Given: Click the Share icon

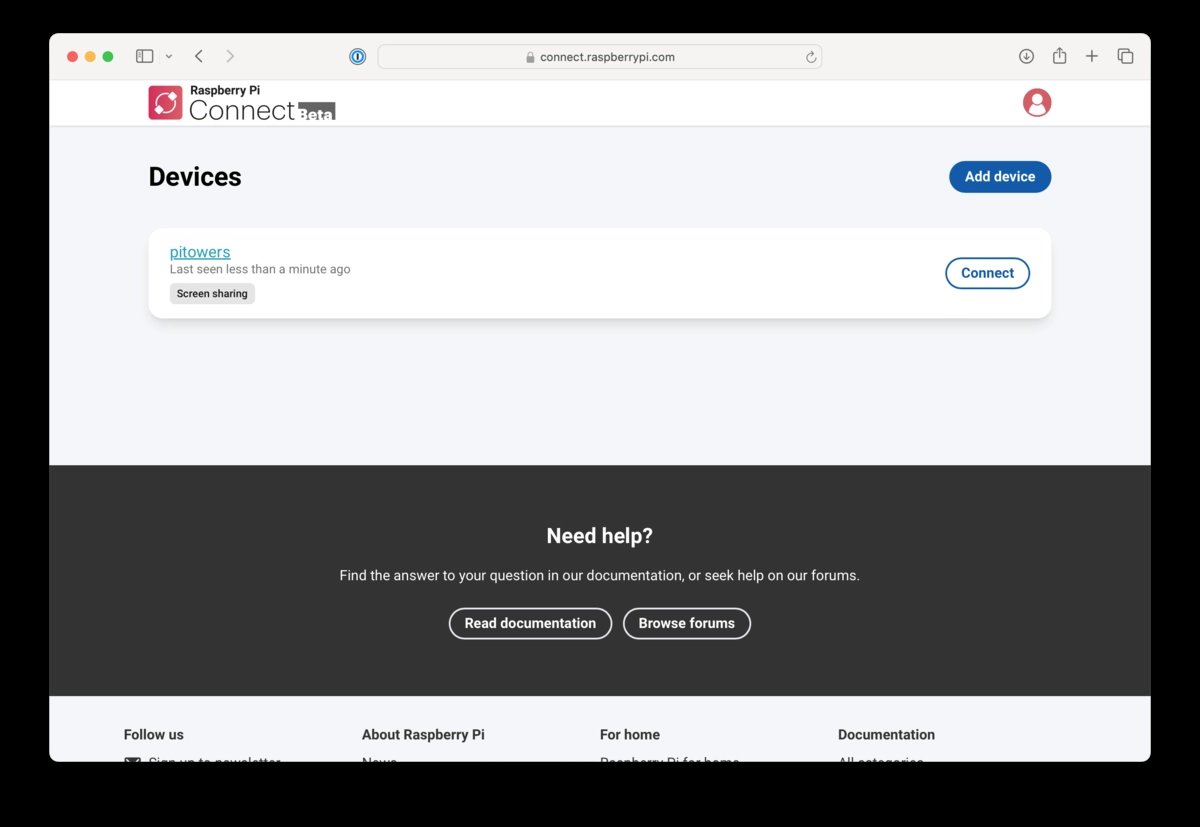Looking at the screenshot, I should point(1059,56).
